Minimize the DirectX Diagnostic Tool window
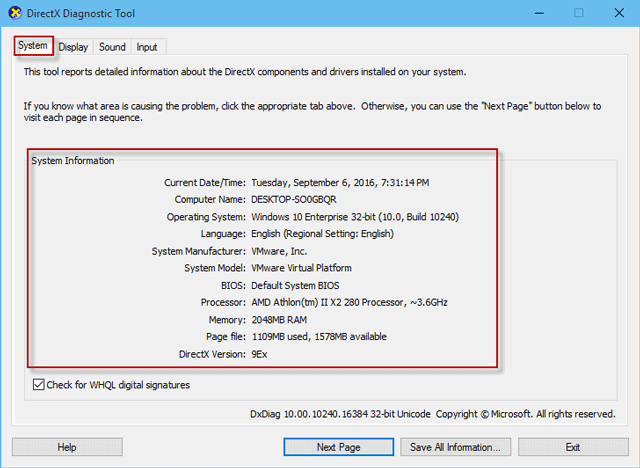640x468 pixels. point(540,13)
